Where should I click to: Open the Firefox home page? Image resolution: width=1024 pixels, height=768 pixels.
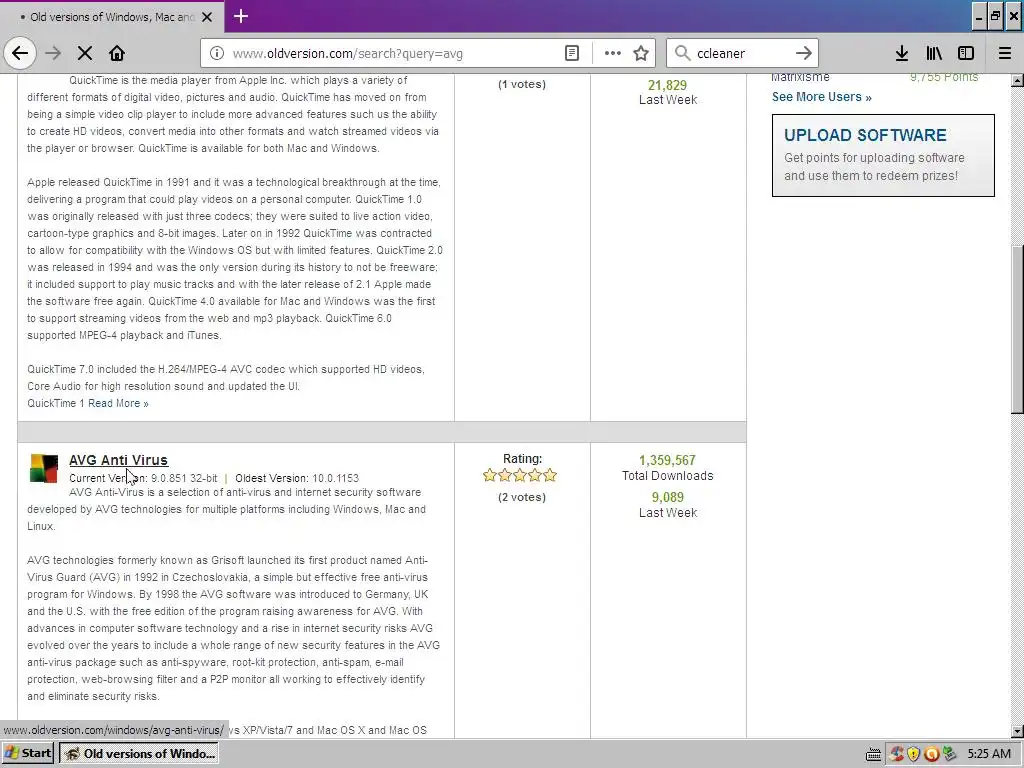tap(117, 53)
